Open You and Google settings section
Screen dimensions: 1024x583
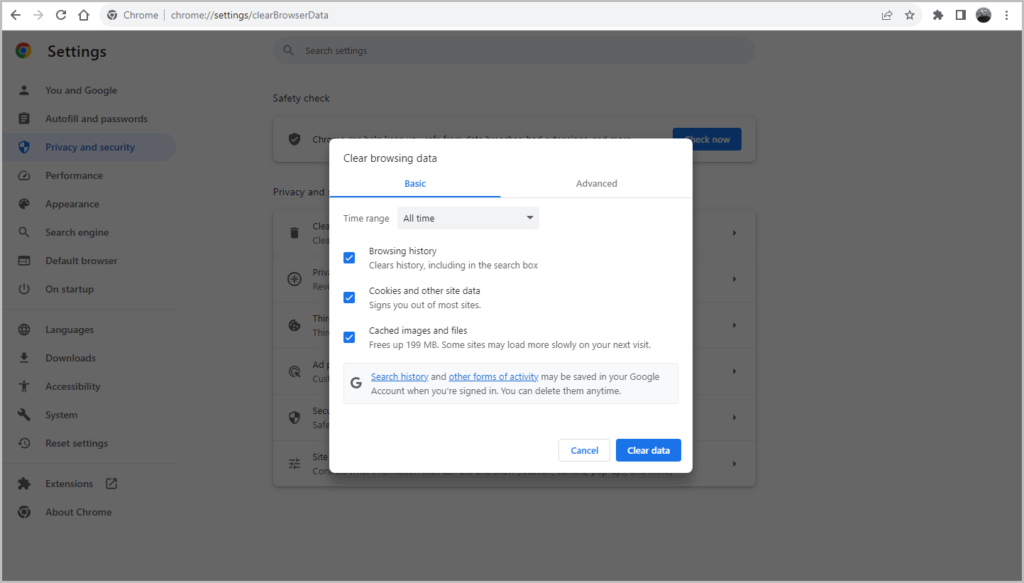pyautogui.click(x=81, y=90)
